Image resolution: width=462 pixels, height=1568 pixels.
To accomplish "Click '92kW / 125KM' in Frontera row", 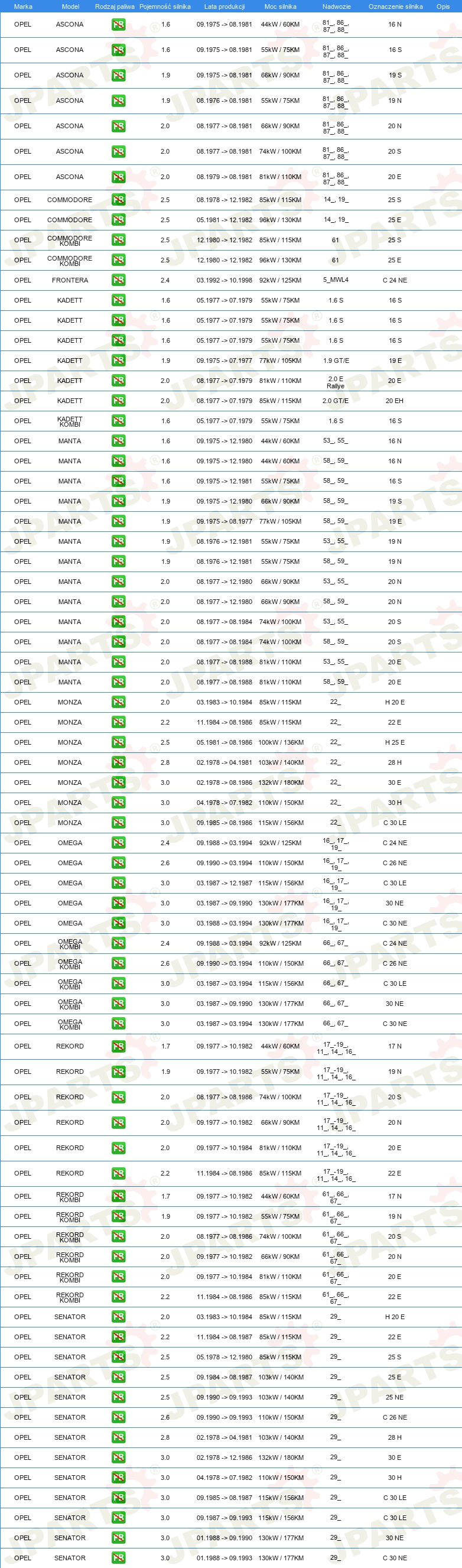I will point(280,280).
